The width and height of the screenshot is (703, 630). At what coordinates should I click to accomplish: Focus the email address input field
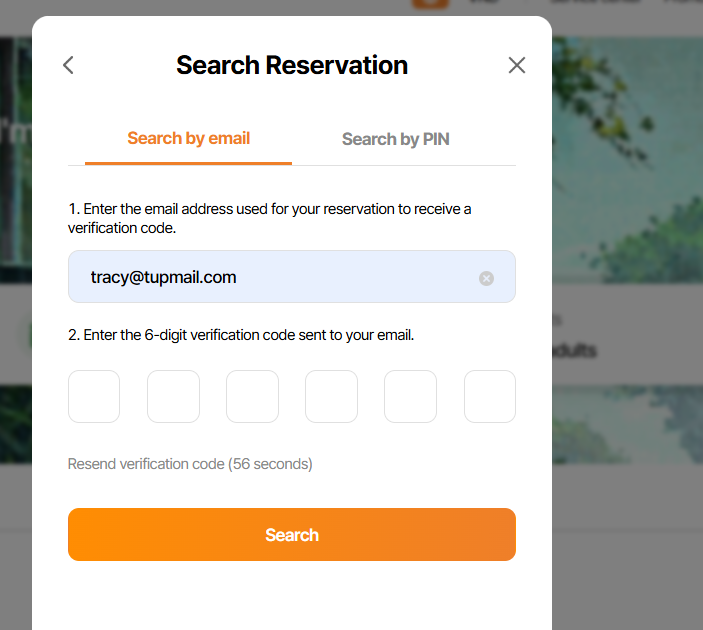point(270,277)
